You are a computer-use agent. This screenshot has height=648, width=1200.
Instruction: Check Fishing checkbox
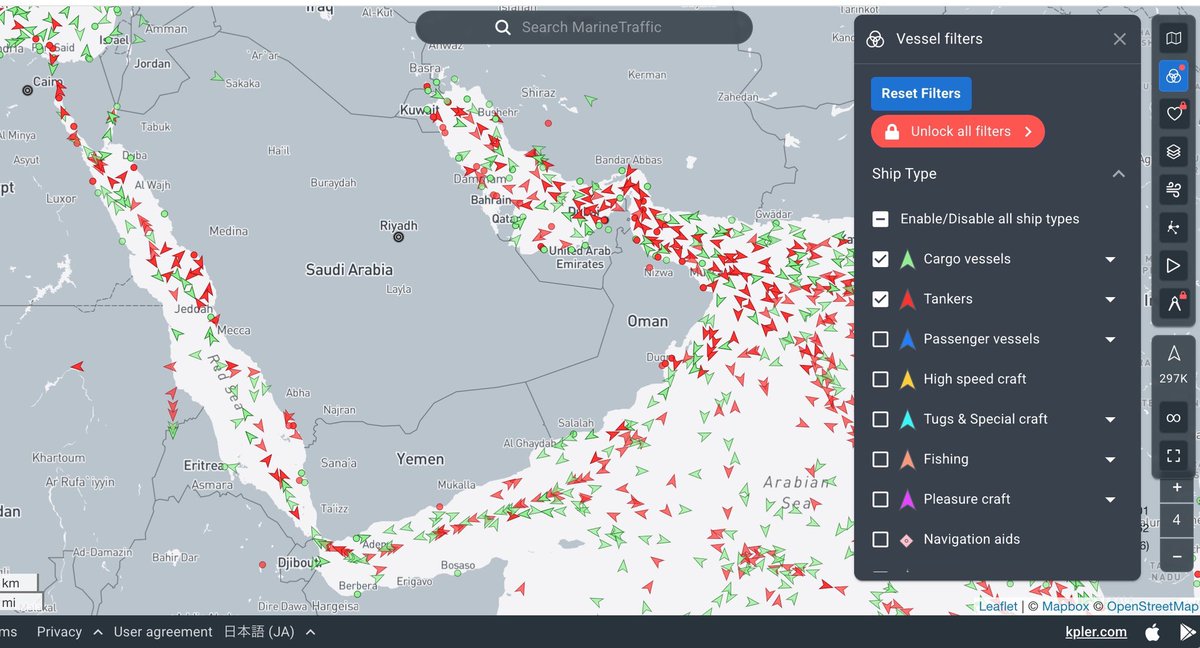click(x=880, y=459)
